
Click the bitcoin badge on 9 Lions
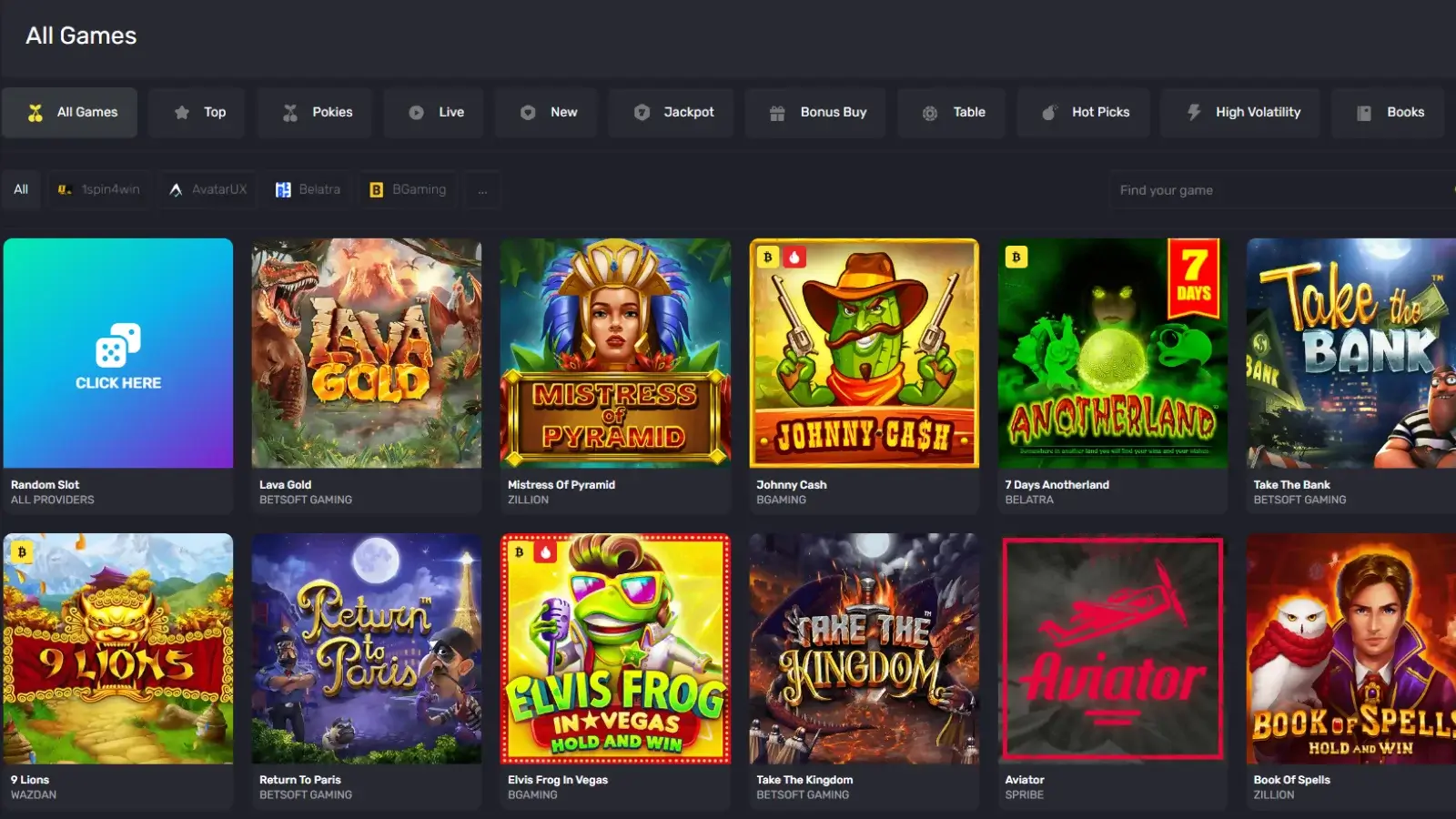pyautogui.click(x=22, y=552)
